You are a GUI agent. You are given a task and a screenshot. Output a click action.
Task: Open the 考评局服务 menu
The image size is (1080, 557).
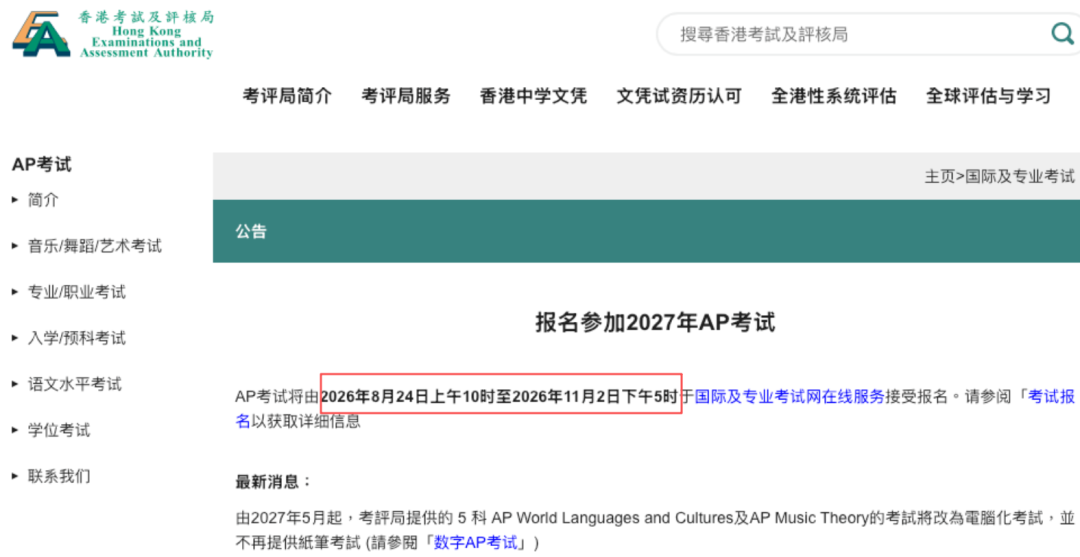pyautogui.click(x=406, y=96)
